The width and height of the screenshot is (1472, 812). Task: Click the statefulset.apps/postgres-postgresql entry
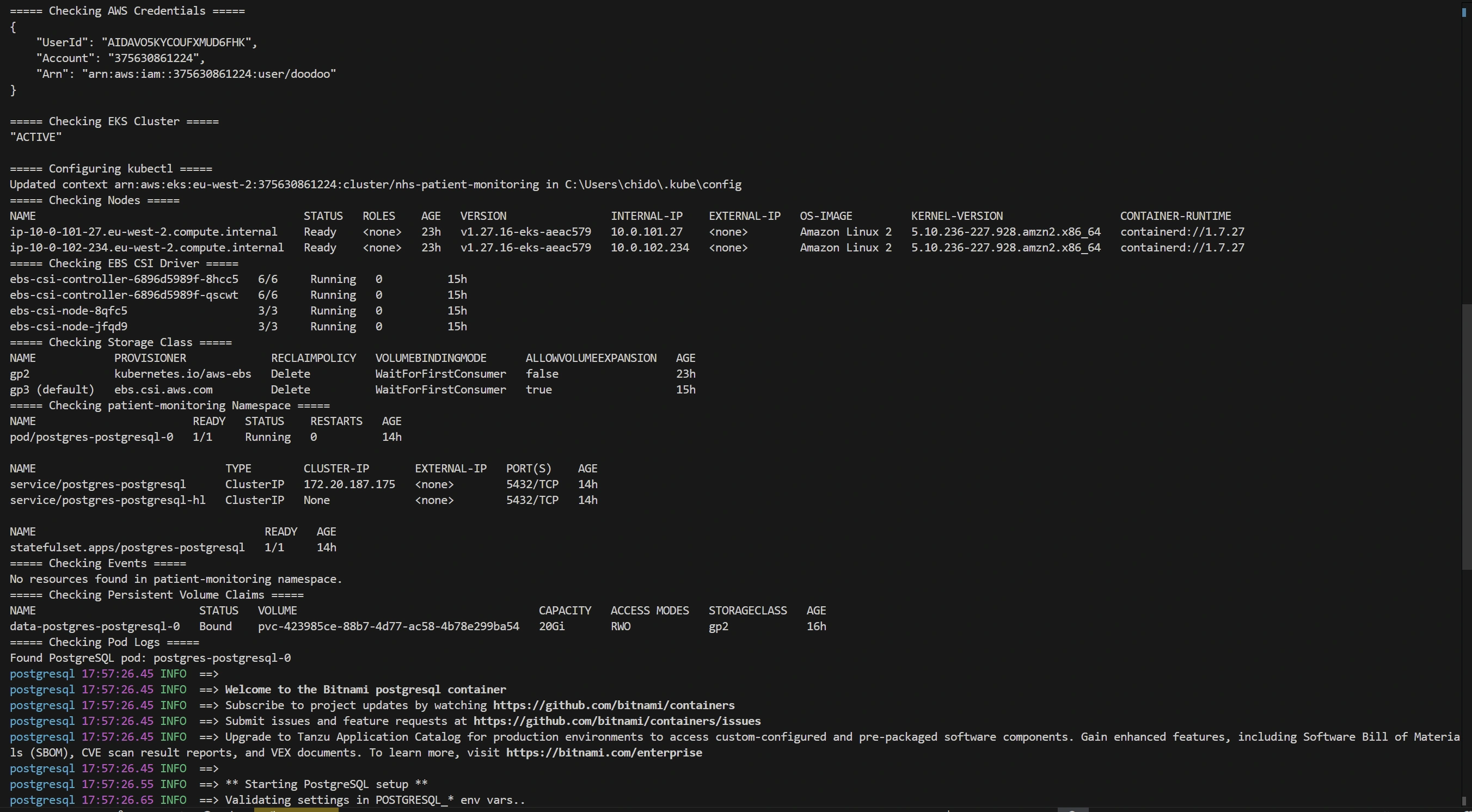point(127,548)
